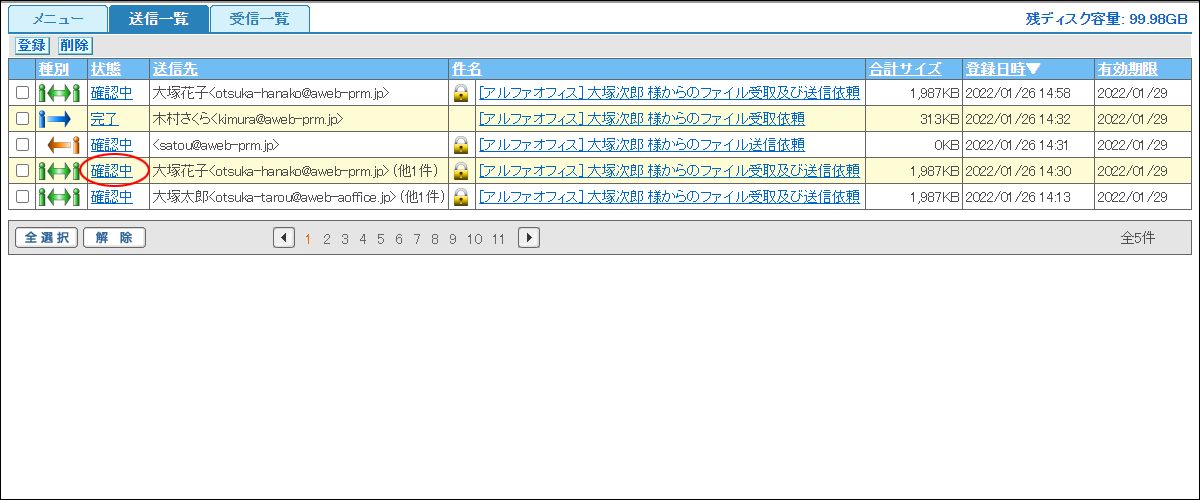Open the circled 確認中 status link
The width and height of the screenshot is (1200, 500).
click(x=111, y=171)
